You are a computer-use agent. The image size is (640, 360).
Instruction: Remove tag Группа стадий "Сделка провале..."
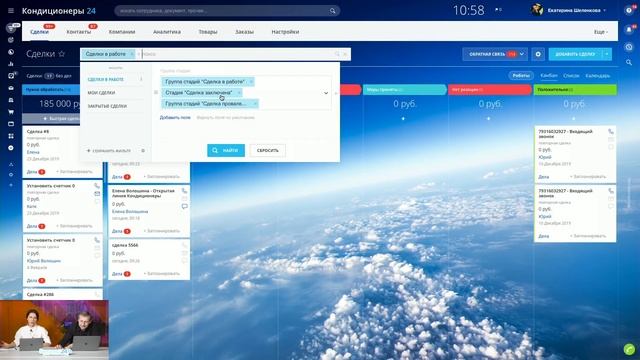point(255,104)
